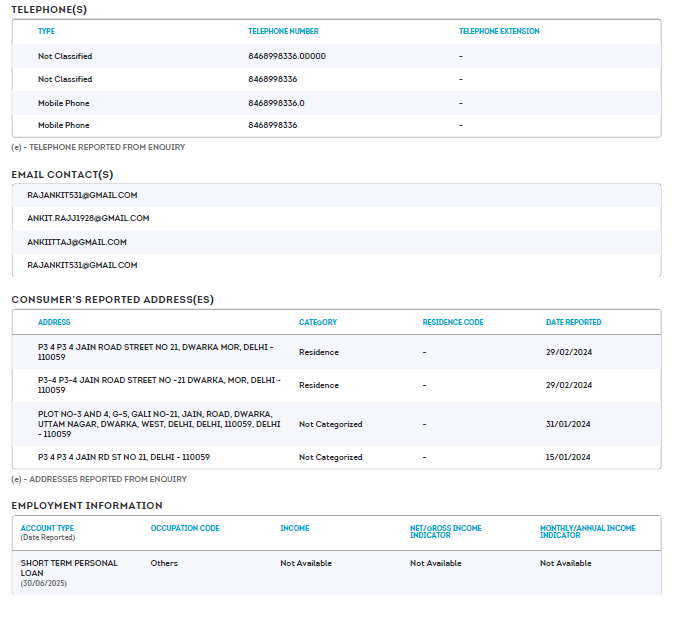Click the EMAIL CONTACT(S) section heading
Image resolution: width=675 pixels, height=637 pixels.
(62, 174)
